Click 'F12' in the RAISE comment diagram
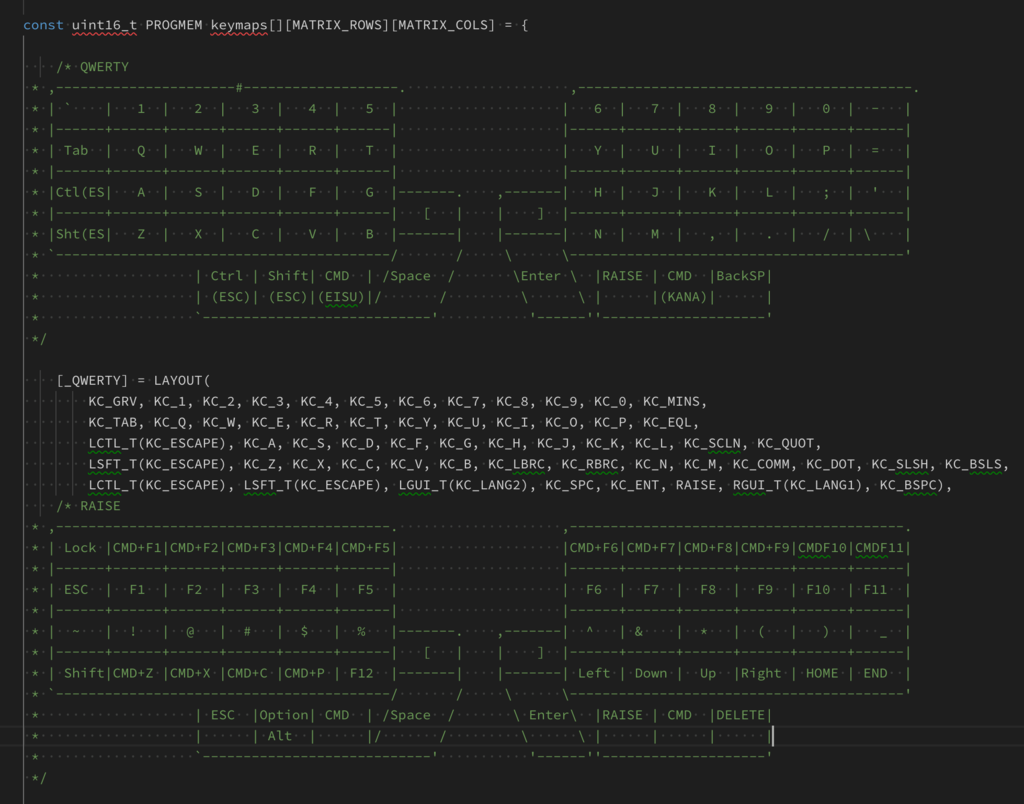The image size is (1024, 804). pyautogui.click(x=362, y=673)
